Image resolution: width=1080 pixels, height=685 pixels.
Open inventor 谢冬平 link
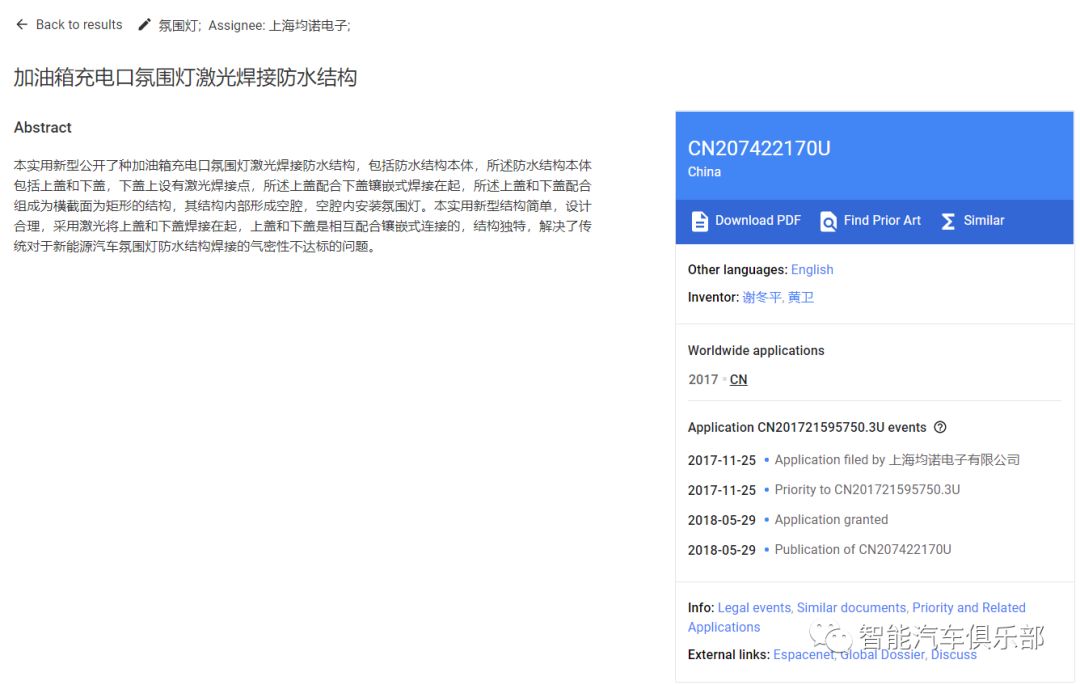pos(762,297)
